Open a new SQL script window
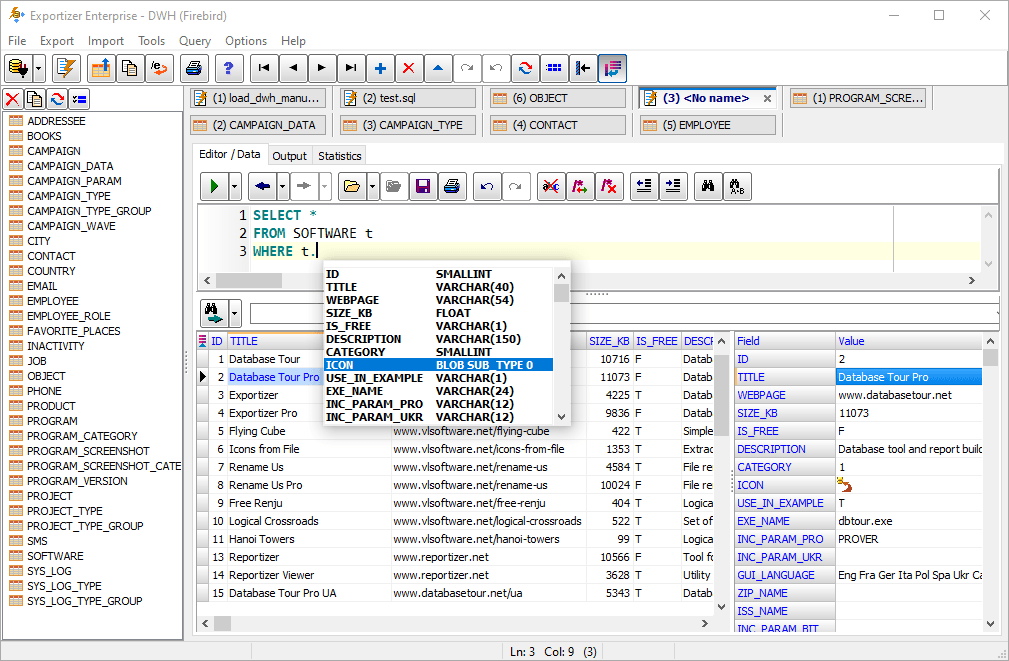The image size is (1009, 661). coord(66,68)
